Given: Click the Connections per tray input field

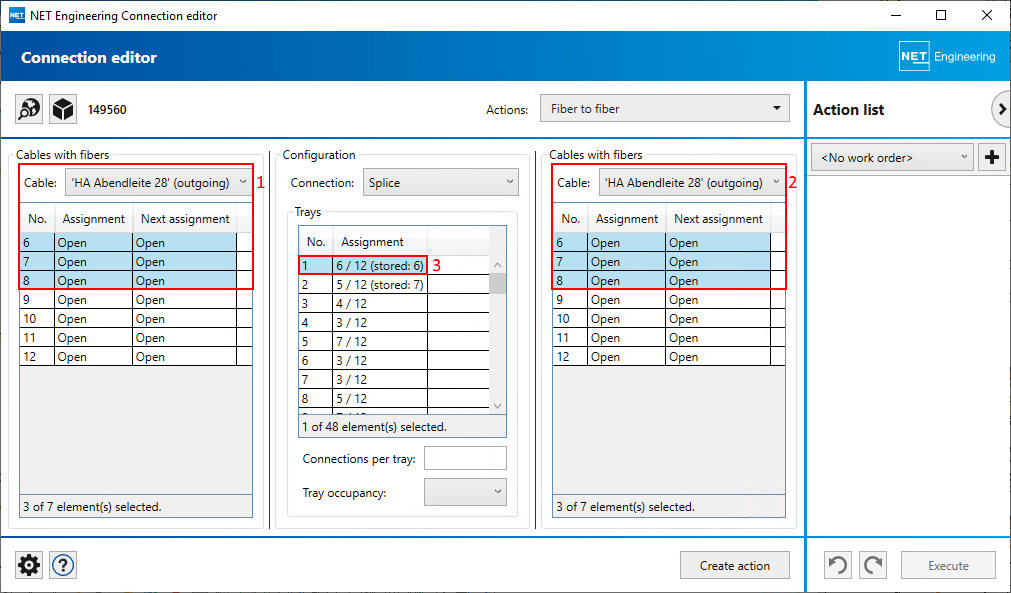Looking at the screenshot, I should [x=465, y=458].
